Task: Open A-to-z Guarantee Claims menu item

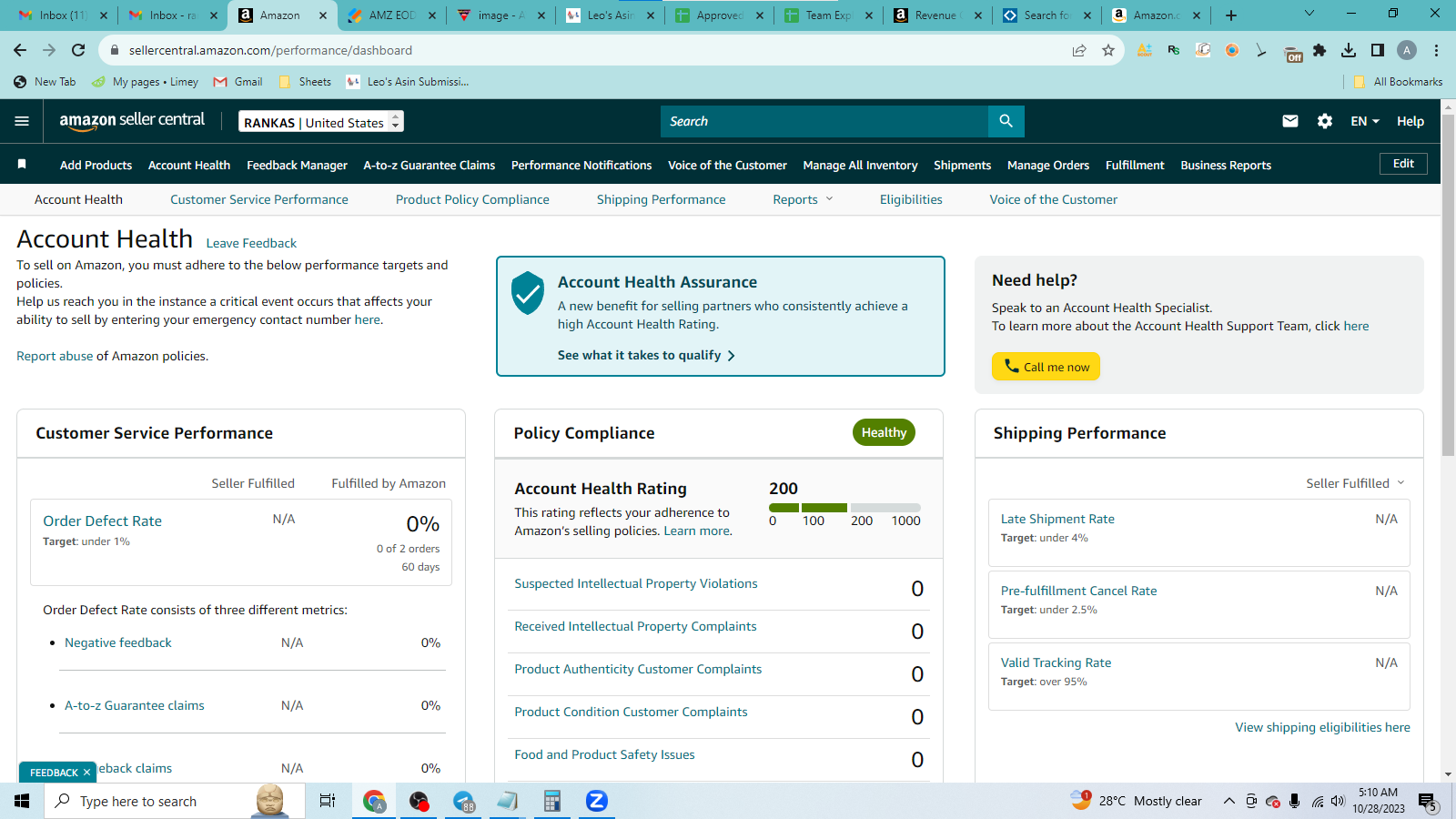Action: [430, 165]
